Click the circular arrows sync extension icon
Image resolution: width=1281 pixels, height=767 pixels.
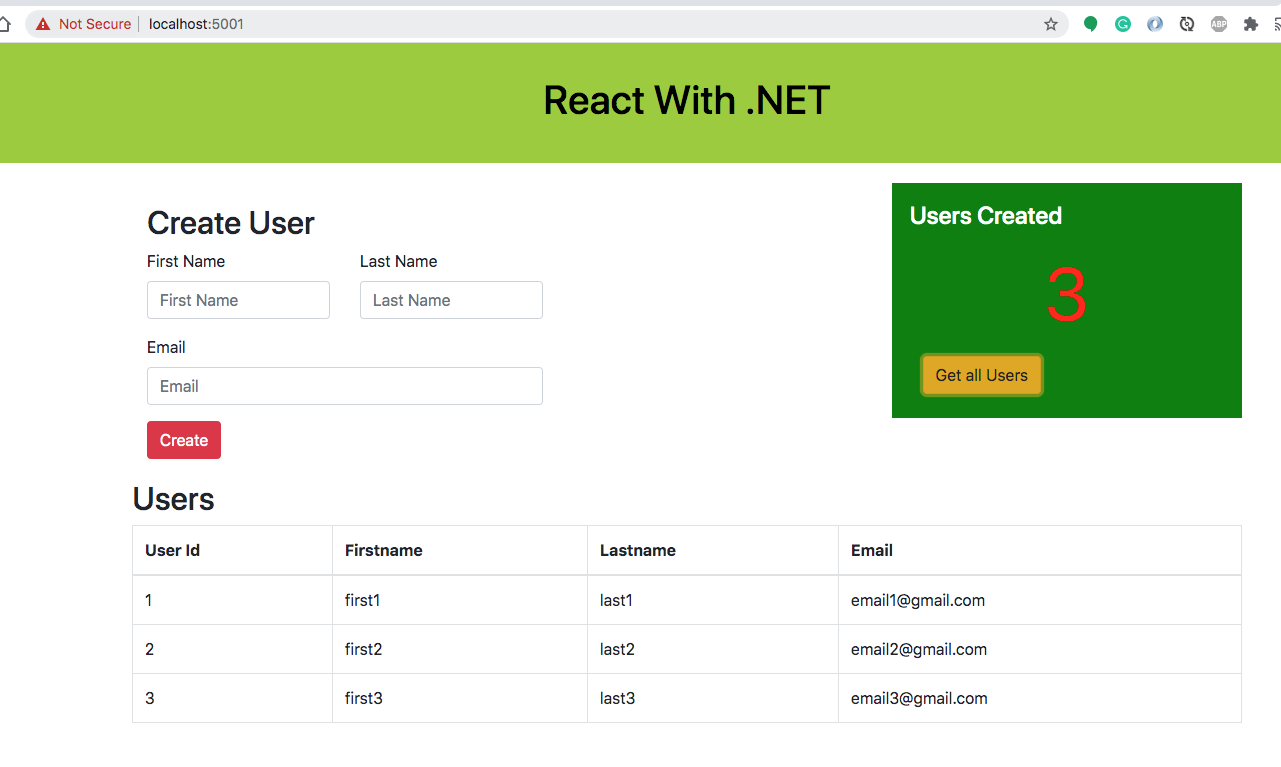point(1187,24)
